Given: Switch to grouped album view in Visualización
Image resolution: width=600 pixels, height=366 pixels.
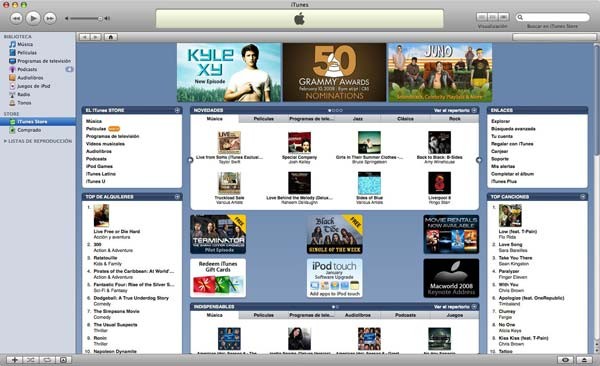Looking at the screenshot, I should click(x=493, y=17).
